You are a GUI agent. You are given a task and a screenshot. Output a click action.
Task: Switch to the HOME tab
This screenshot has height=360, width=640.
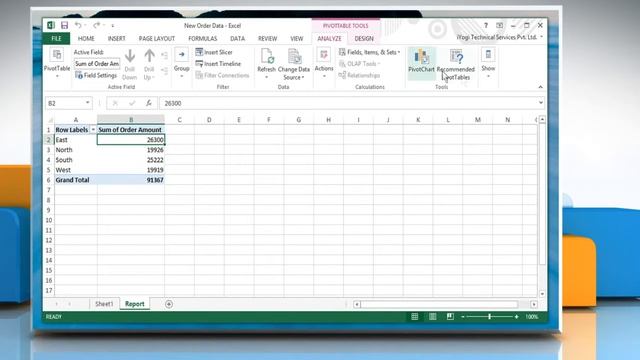pyautogui.click(x=86, y=38)
